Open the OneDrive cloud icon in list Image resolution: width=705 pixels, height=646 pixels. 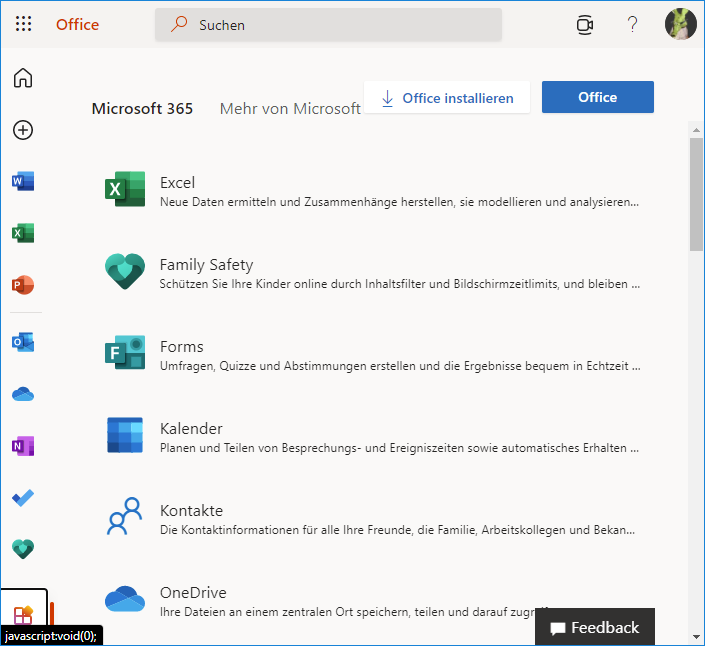(125, 598)
